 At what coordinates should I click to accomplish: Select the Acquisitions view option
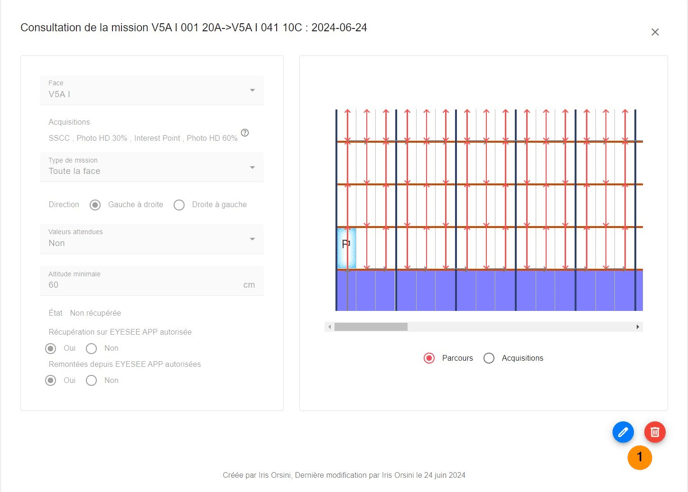pos(489,358)
